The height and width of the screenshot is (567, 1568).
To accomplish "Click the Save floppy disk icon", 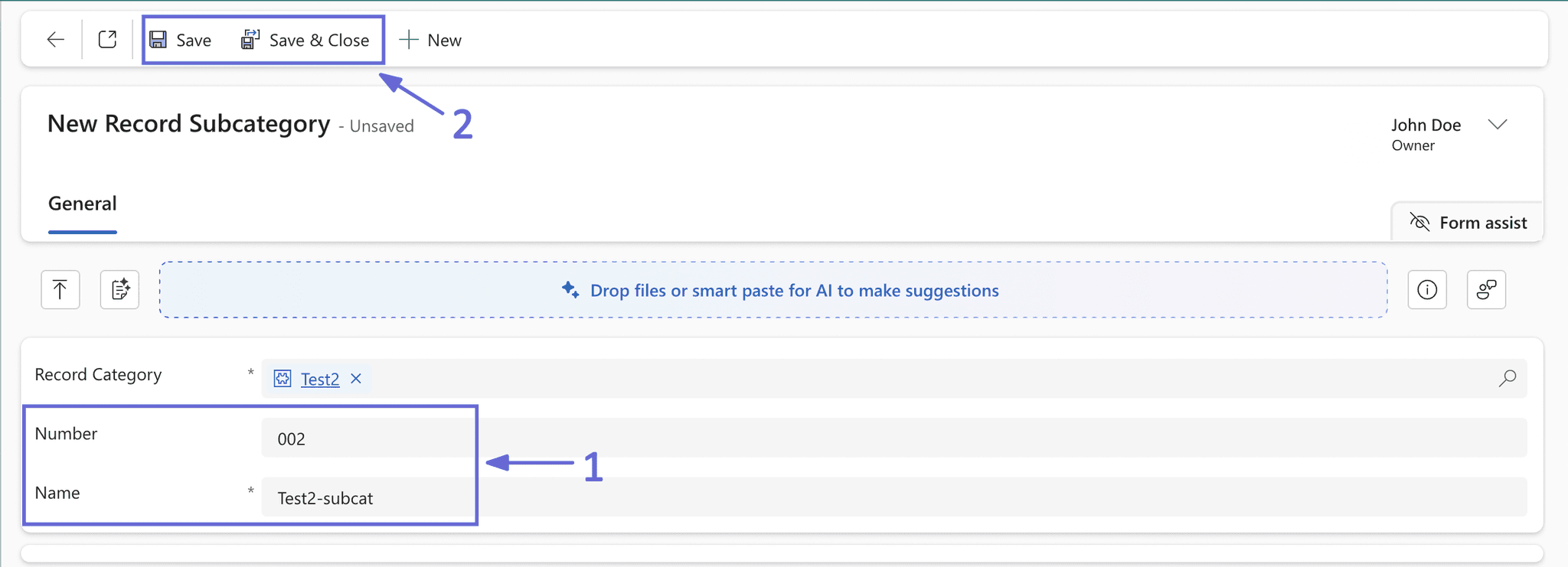I will (158, 40).
